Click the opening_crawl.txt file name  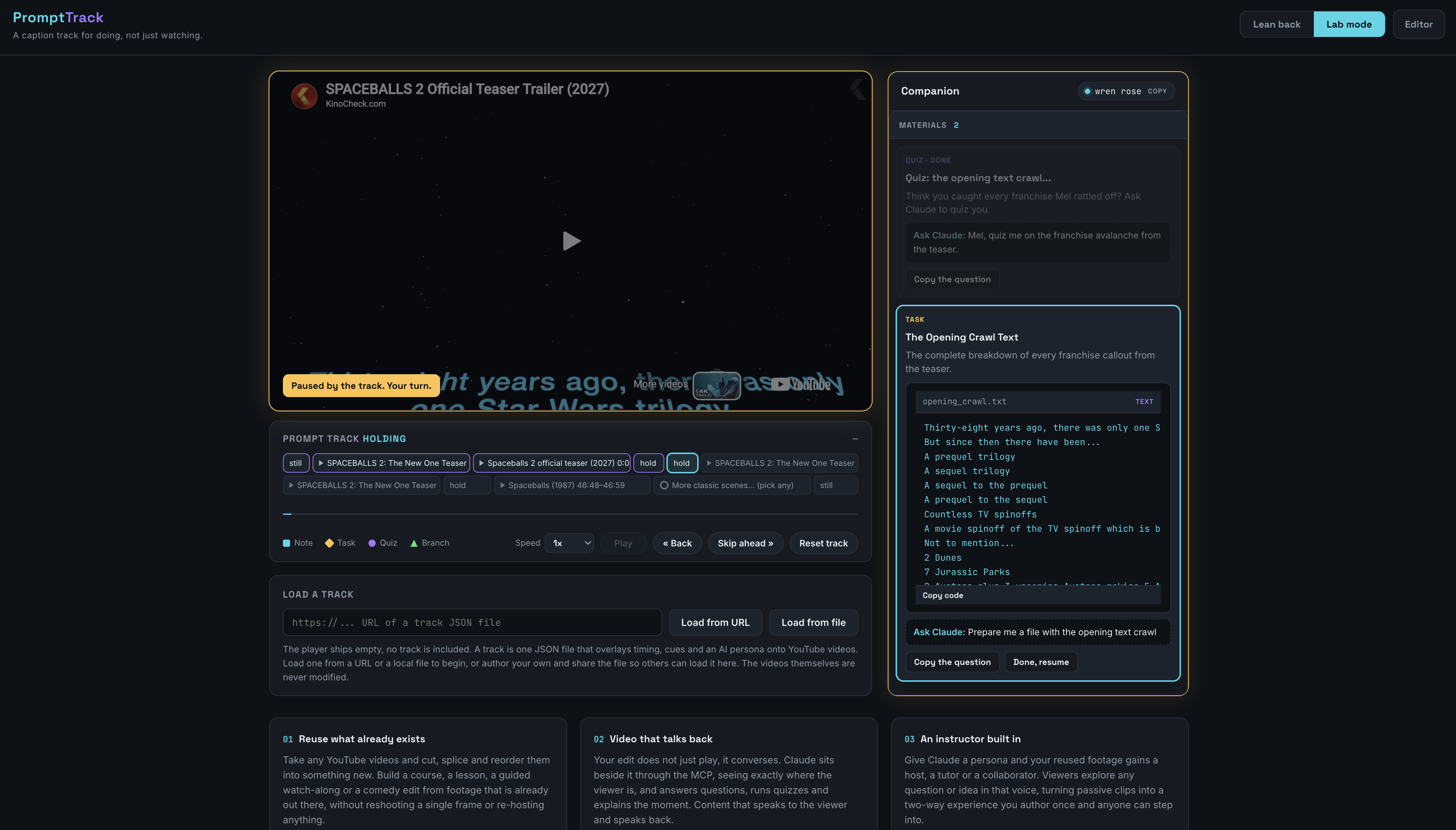(965, 402)
